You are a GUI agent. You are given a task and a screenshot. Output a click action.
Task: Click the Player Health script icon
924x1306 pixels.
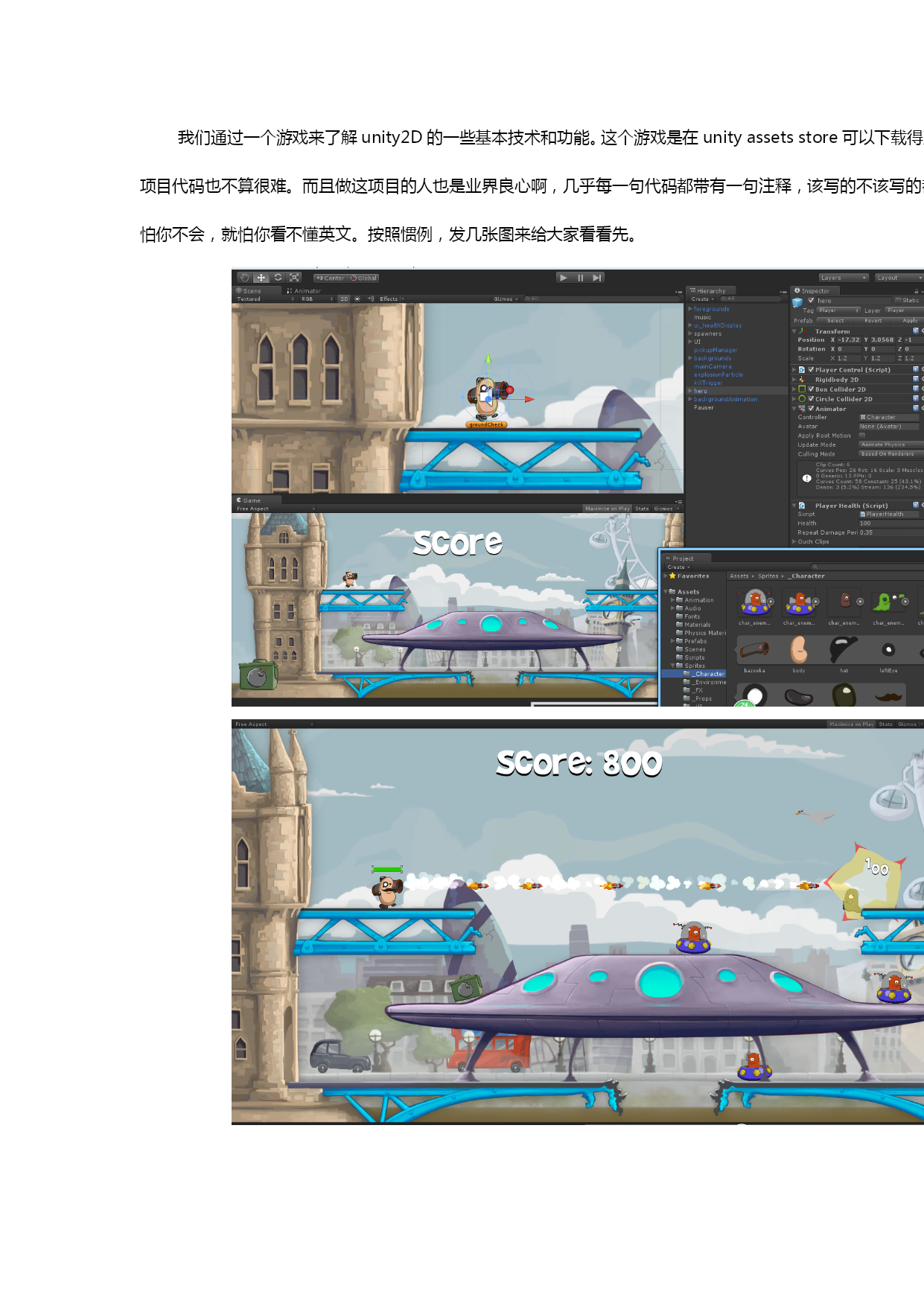(x=802, y=506)
